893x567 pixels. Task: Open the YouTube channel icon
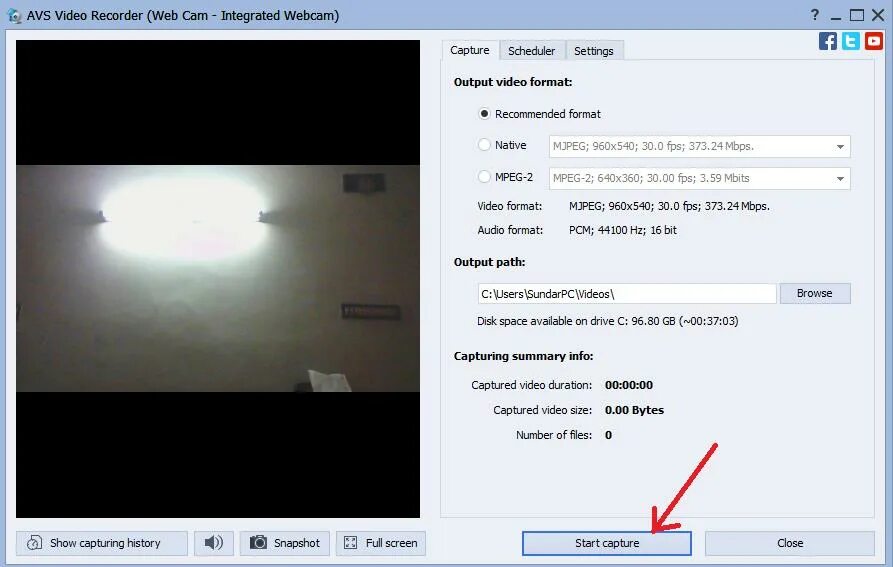[873, 41]
